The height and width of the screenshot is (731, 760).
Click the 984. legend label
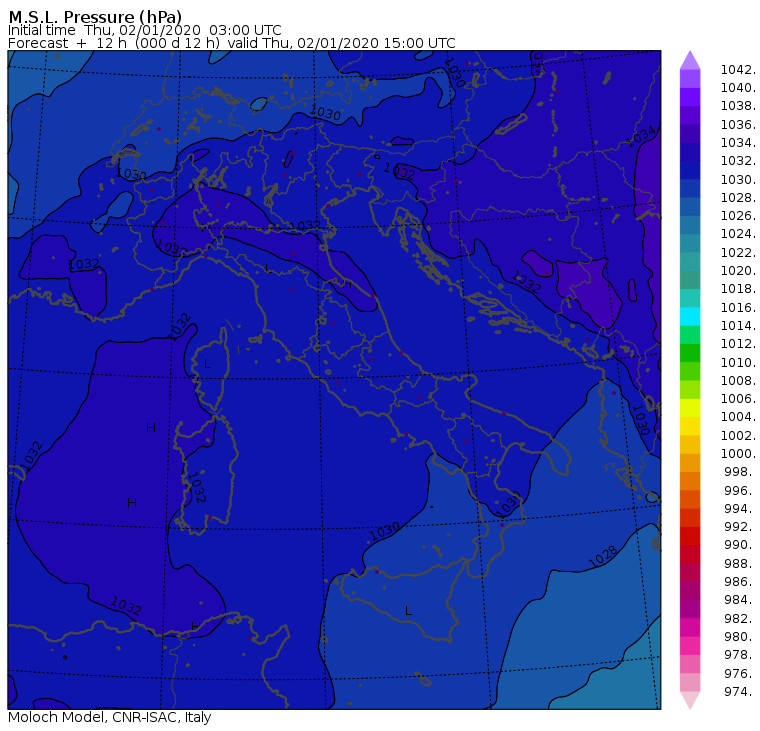coord(740,600)
